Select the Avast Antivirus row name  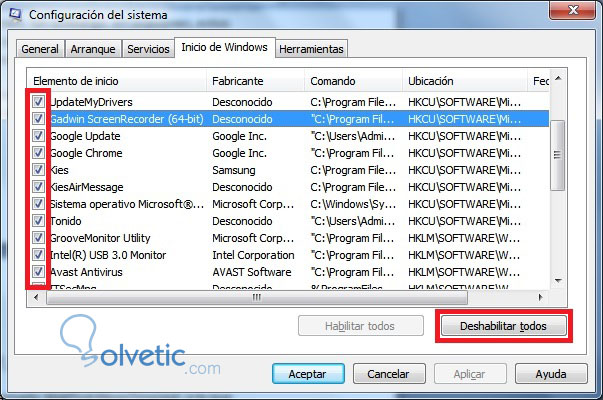coord(87,272)
